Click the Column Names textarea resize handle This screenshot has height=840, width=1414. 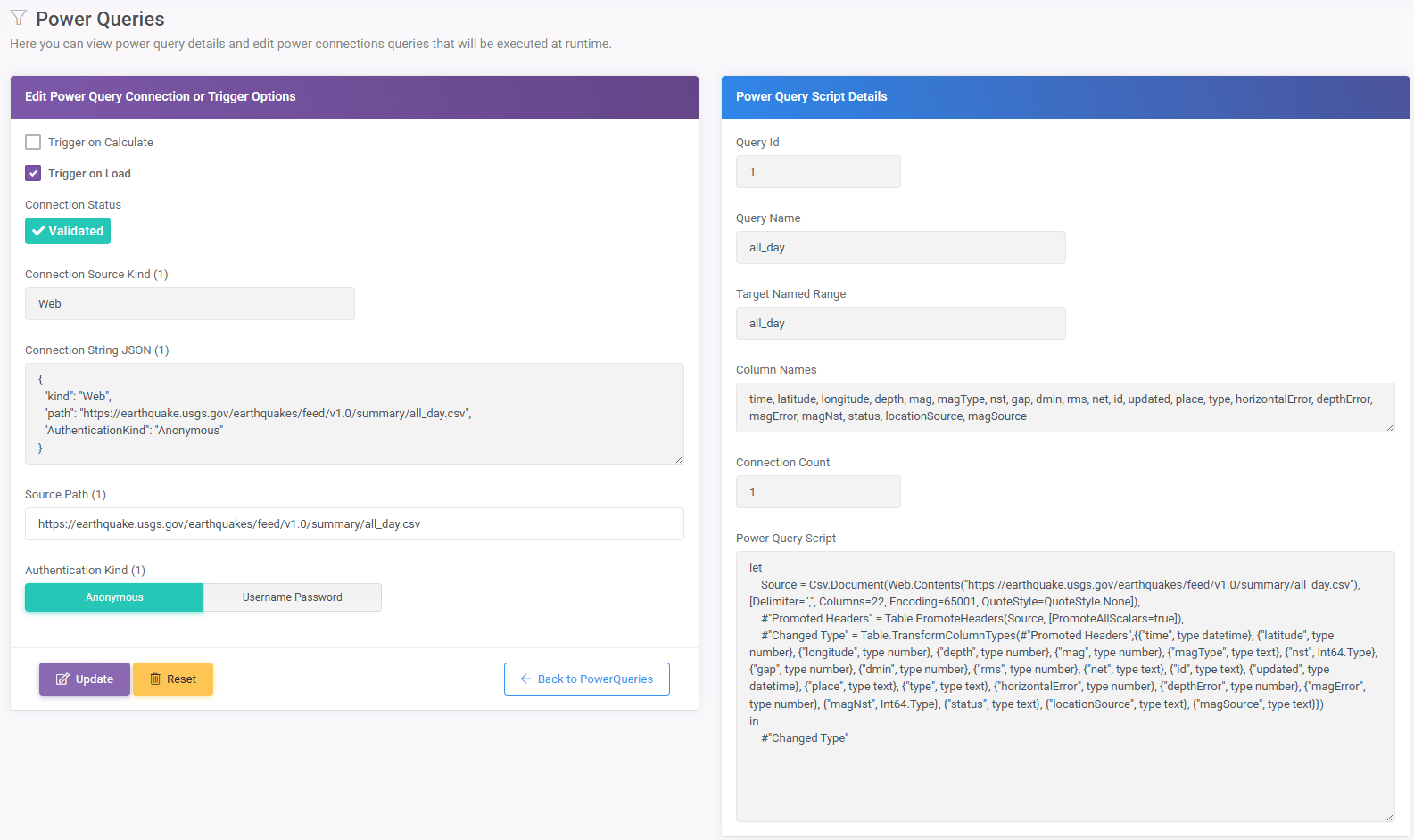tap(1390, 427)
